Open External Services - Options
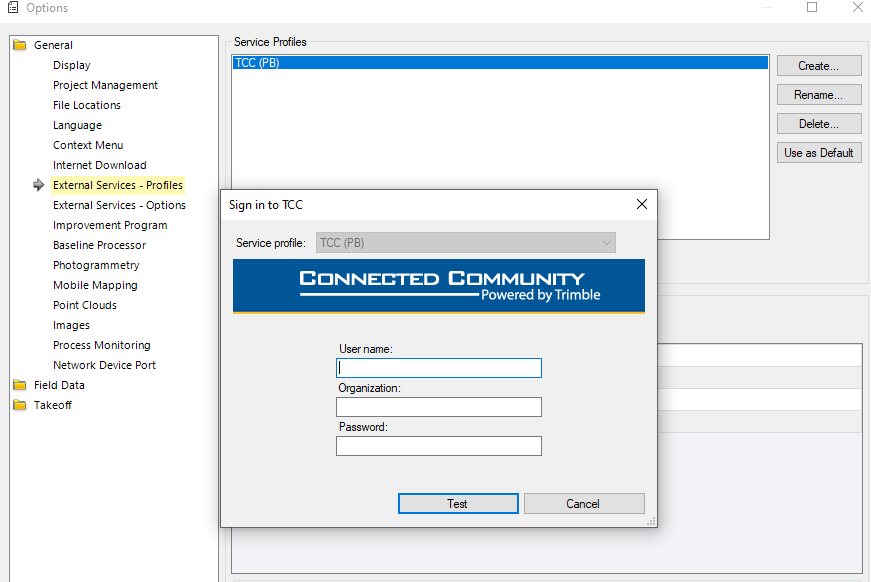 click(119, 205)
